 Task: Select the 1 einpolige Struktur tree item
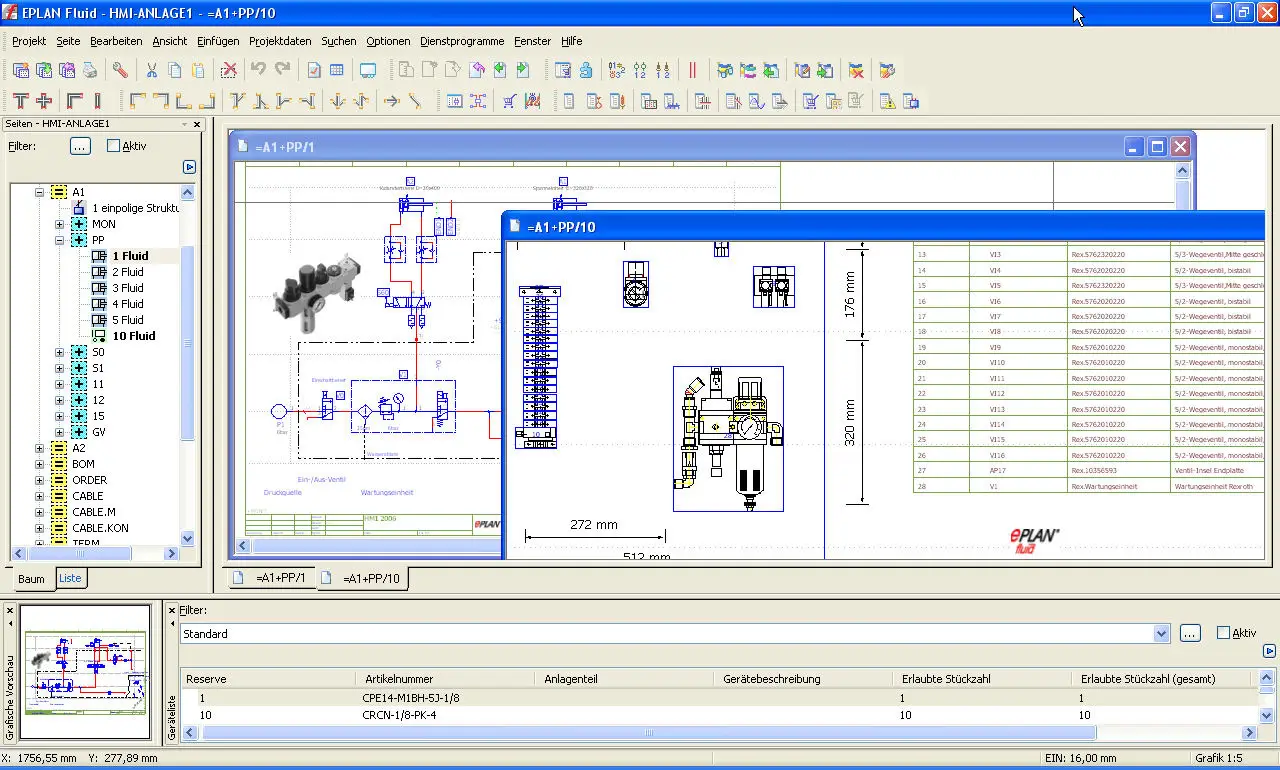tap(135, 208)
